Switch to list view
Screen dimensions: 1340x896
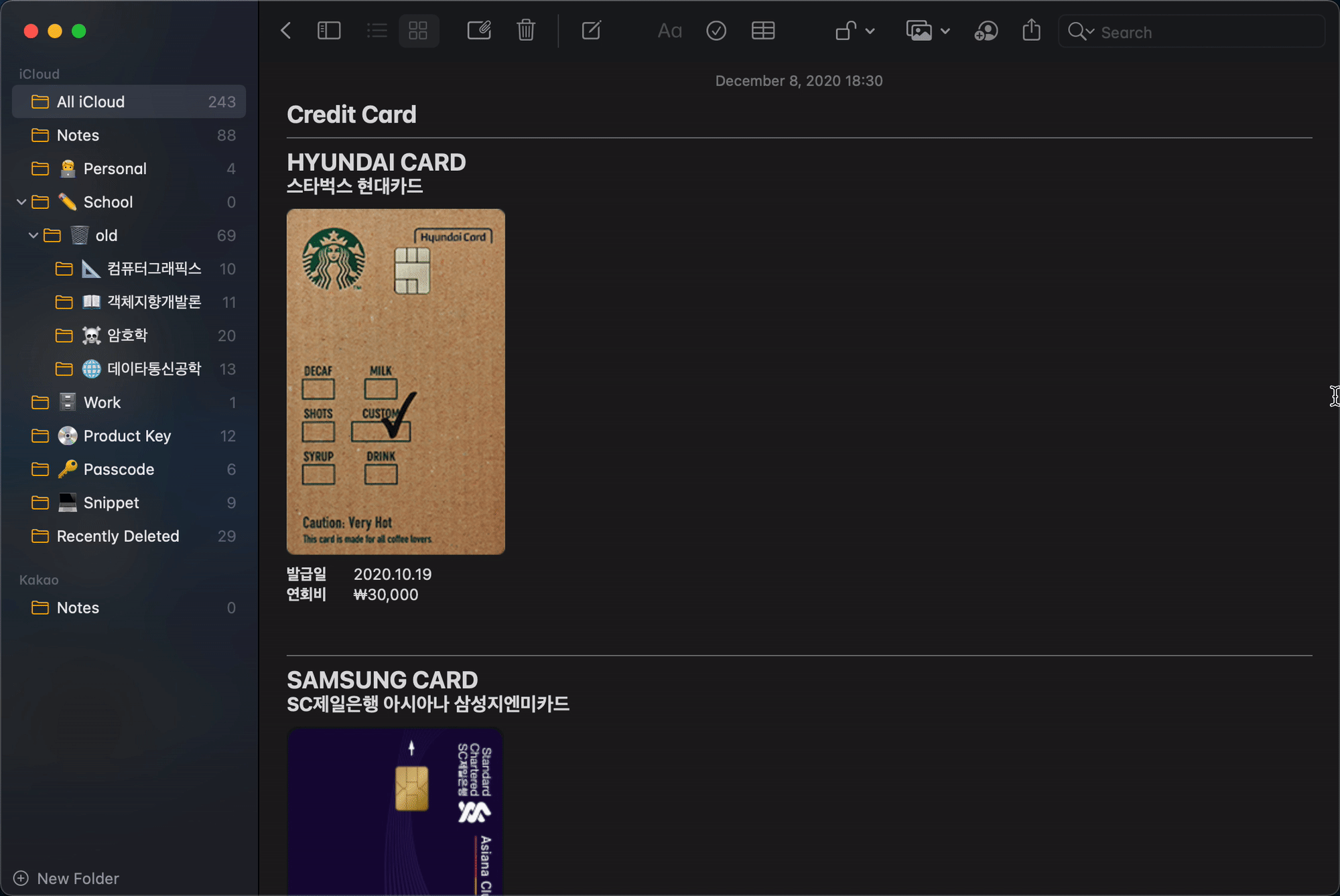coord(377,31)
